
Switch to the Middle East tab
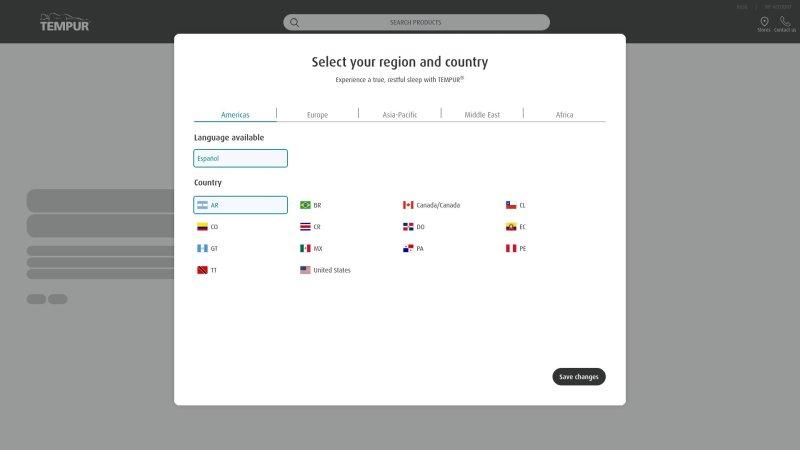click(482, 115)
